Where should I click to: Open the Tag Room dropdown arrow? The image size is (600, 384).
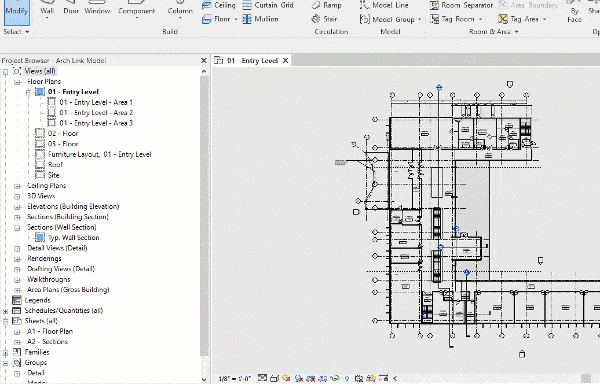(480, 19)
